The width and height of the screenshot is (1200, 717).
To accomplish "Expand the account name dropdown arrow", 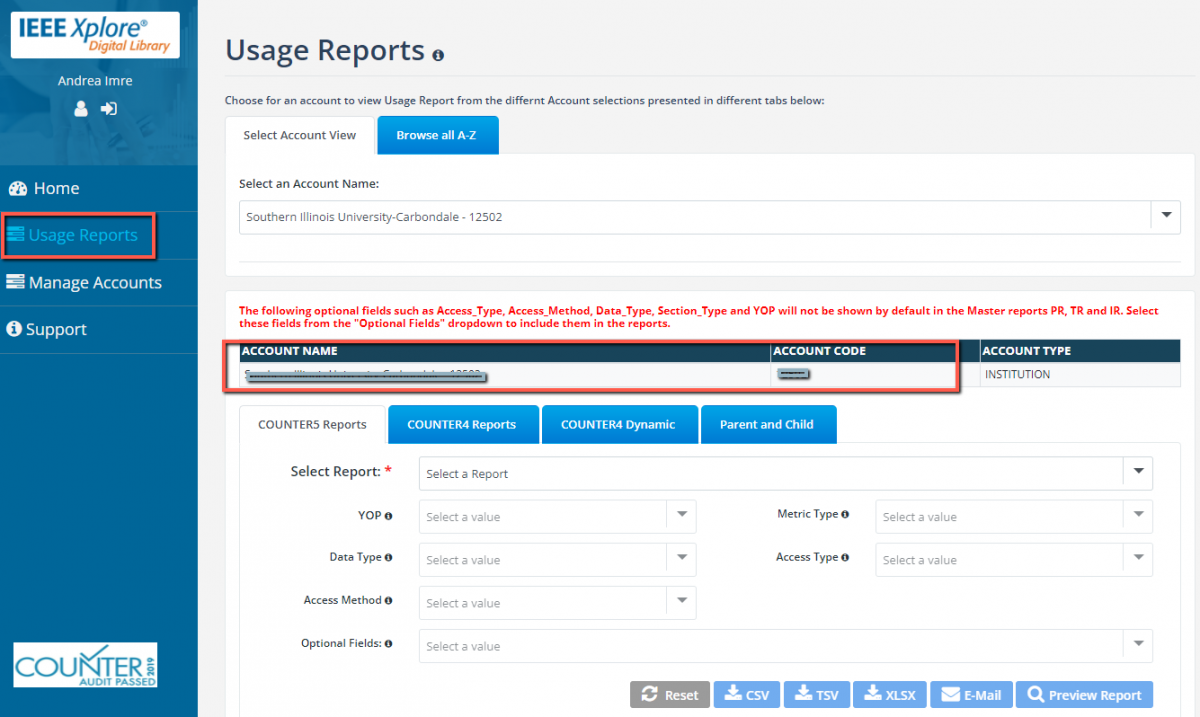I will coord(1166,216).
